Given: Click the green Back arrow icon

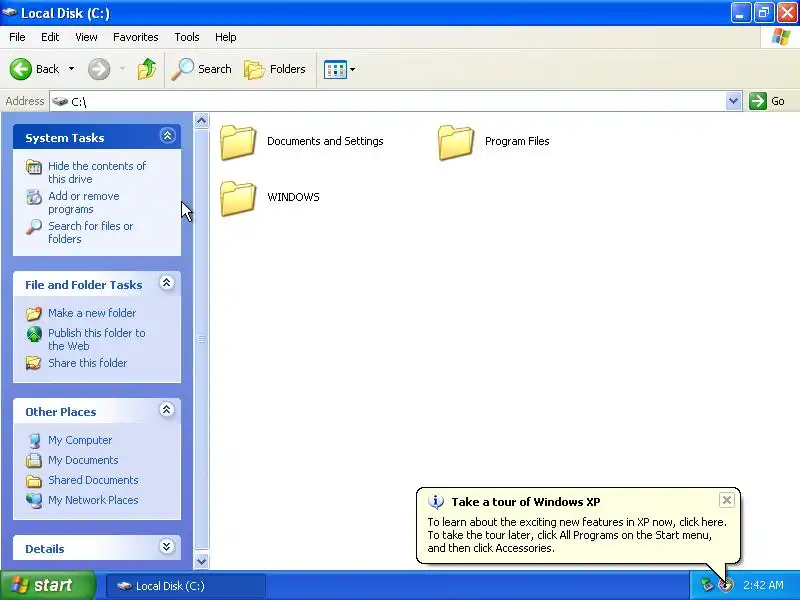Looking at the screenshot, I should click(x=21, y=69).
